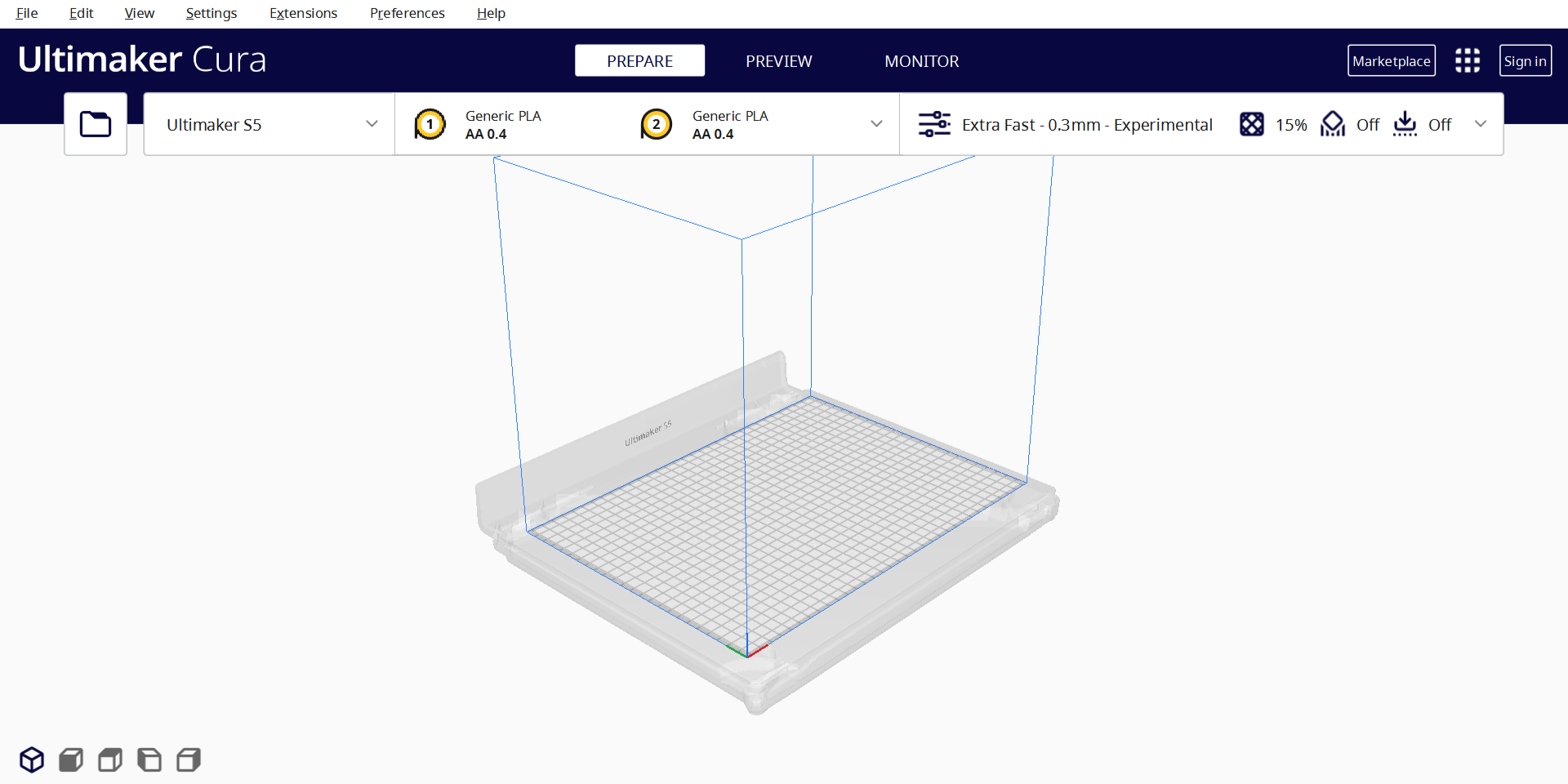Click the print settings sliders icon

[x=933, y=124]
